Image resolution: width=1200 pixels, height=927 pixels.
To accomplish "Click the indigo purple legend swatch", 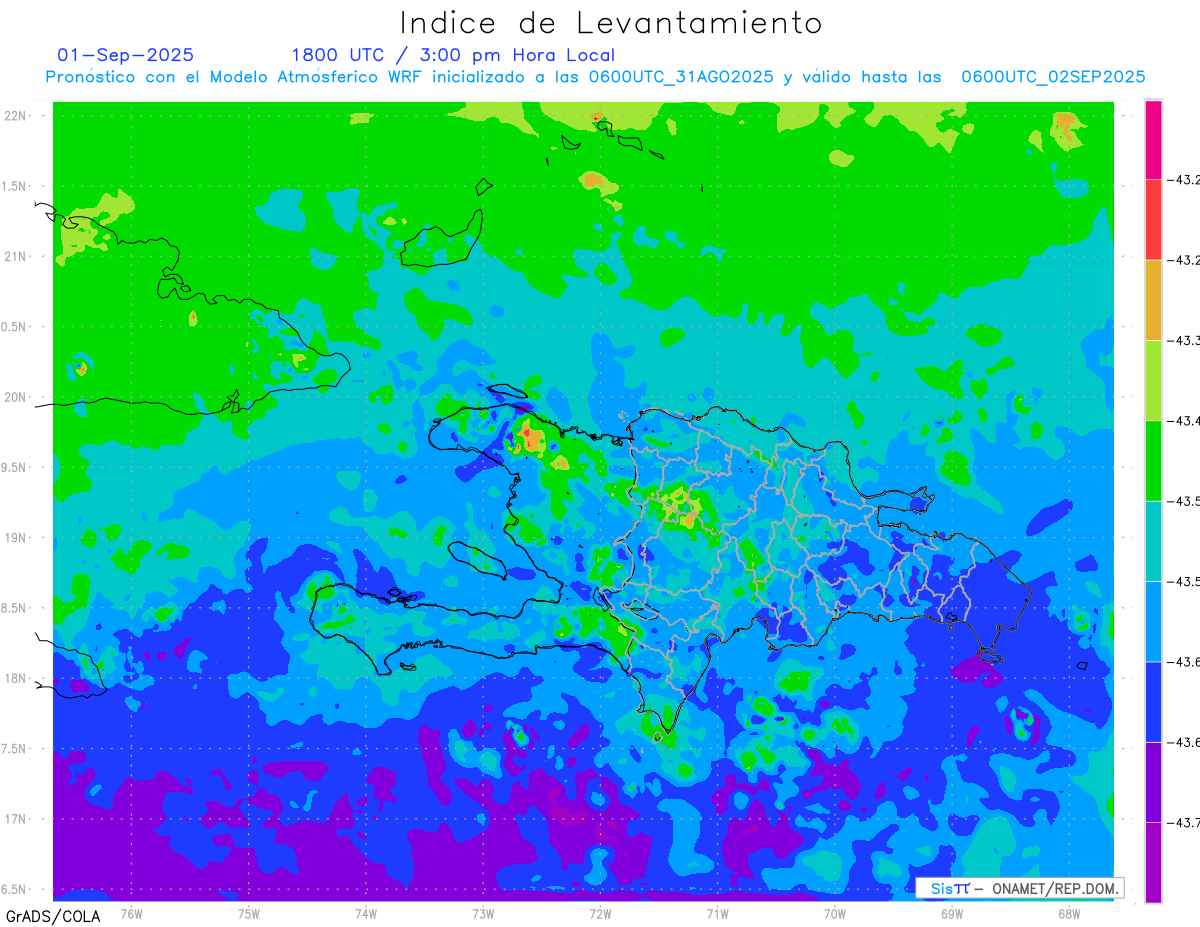I will coord(1153,782).
